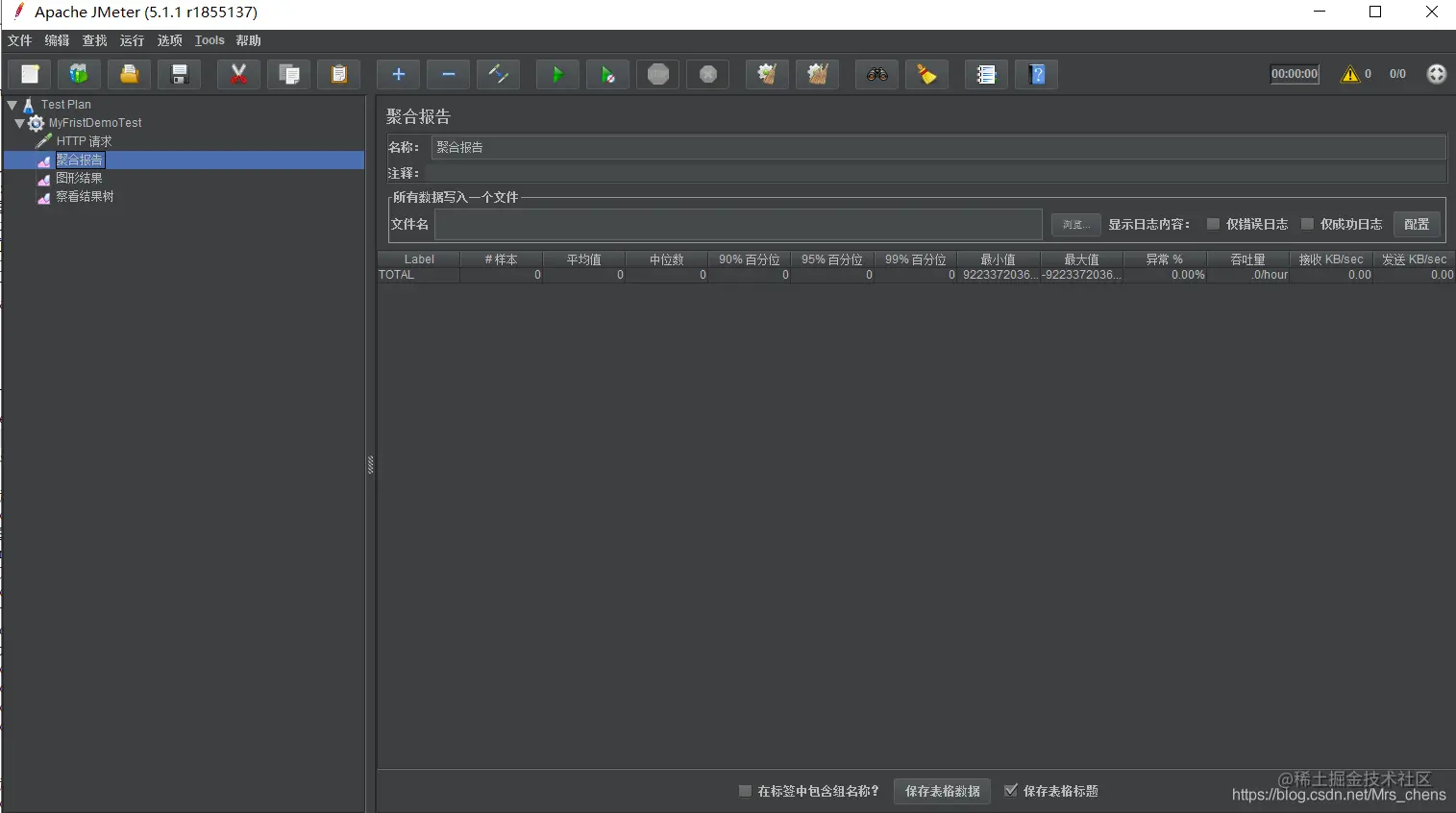Image resolution: width=1456 pixels, height=813 pixels.
Task: Click the yellow warning triangle error indicator
Action: pyautogui.click(x=1350, y=74)
